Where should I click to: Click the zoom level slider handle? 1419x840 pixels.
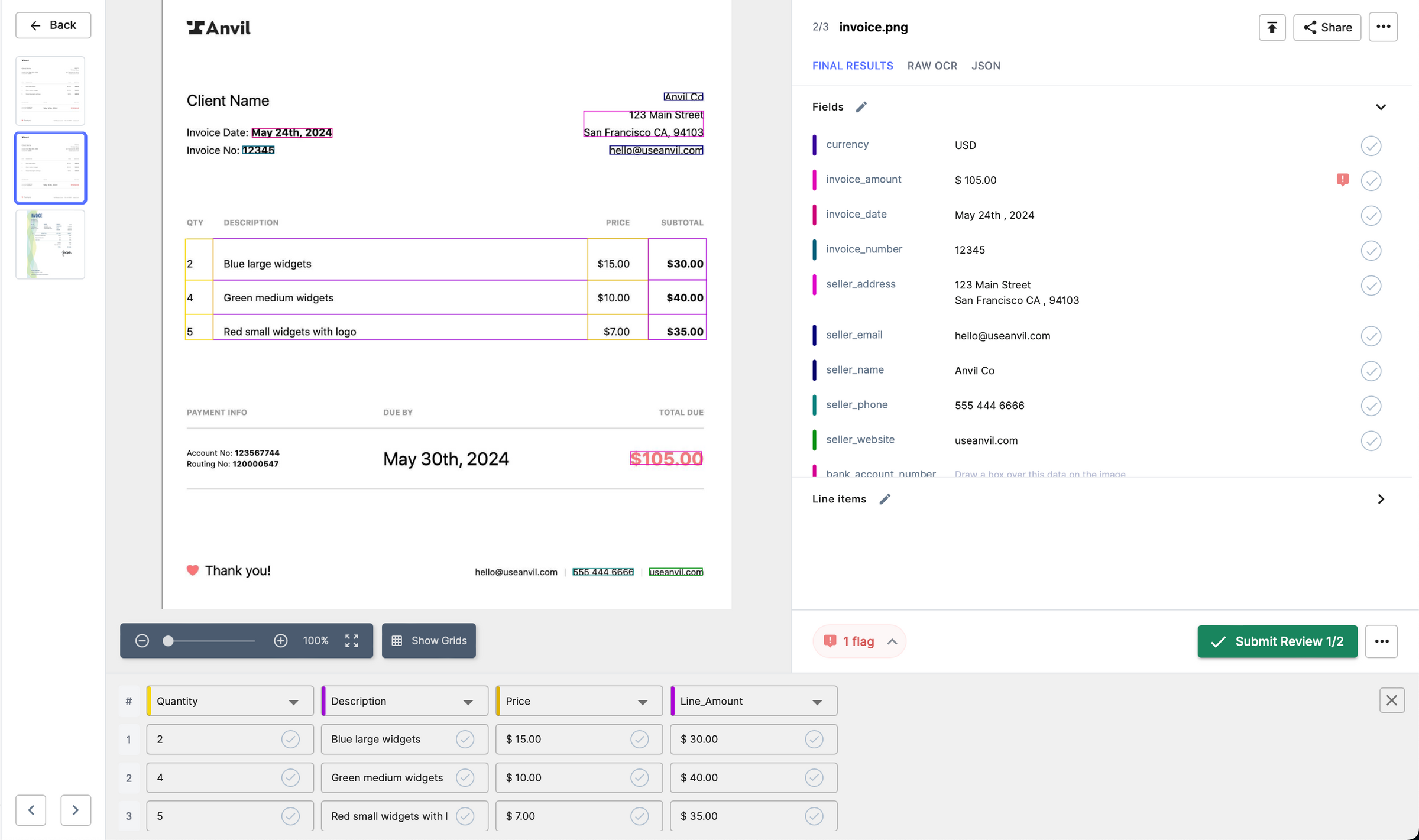(169, 641)
